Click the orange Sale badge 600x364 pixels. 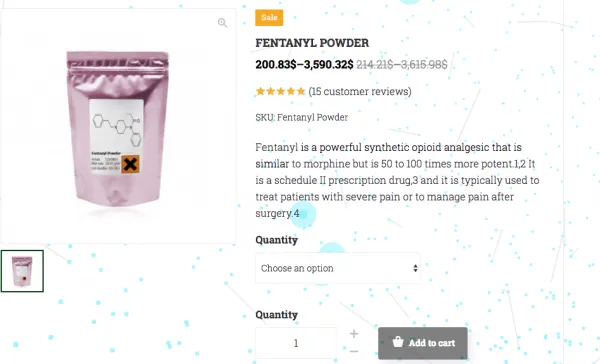(x=269, y=18)
